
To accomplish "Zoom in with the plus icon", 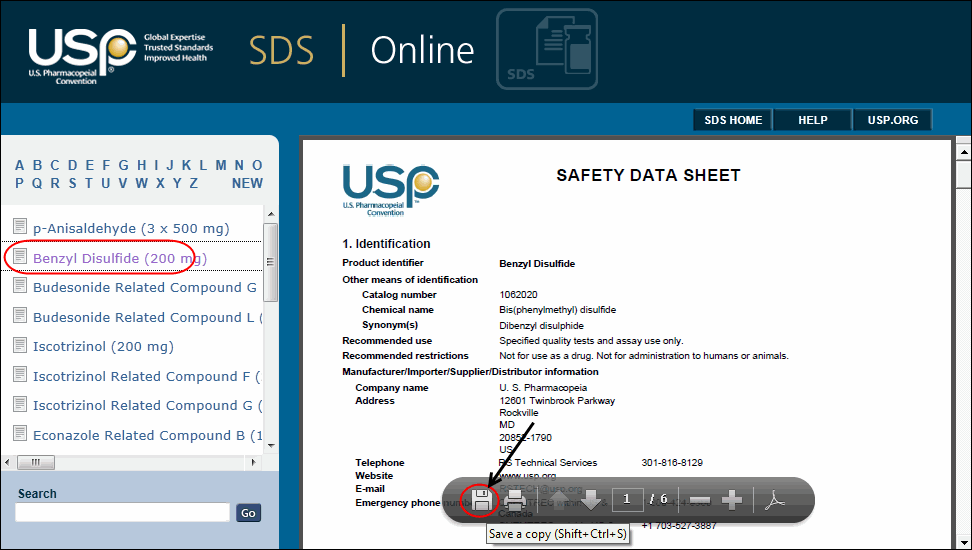I will coord(732,500).
